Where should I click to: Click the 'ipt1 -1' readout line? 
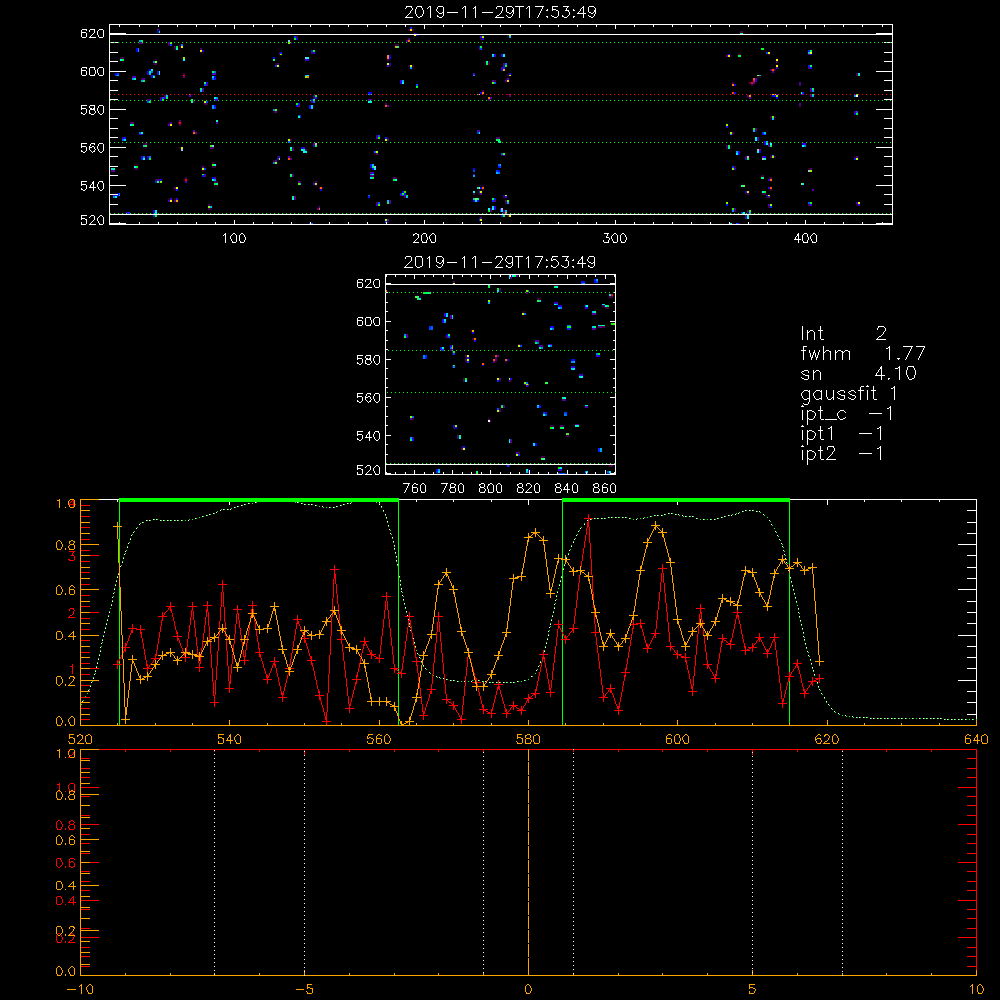point(842,434)
